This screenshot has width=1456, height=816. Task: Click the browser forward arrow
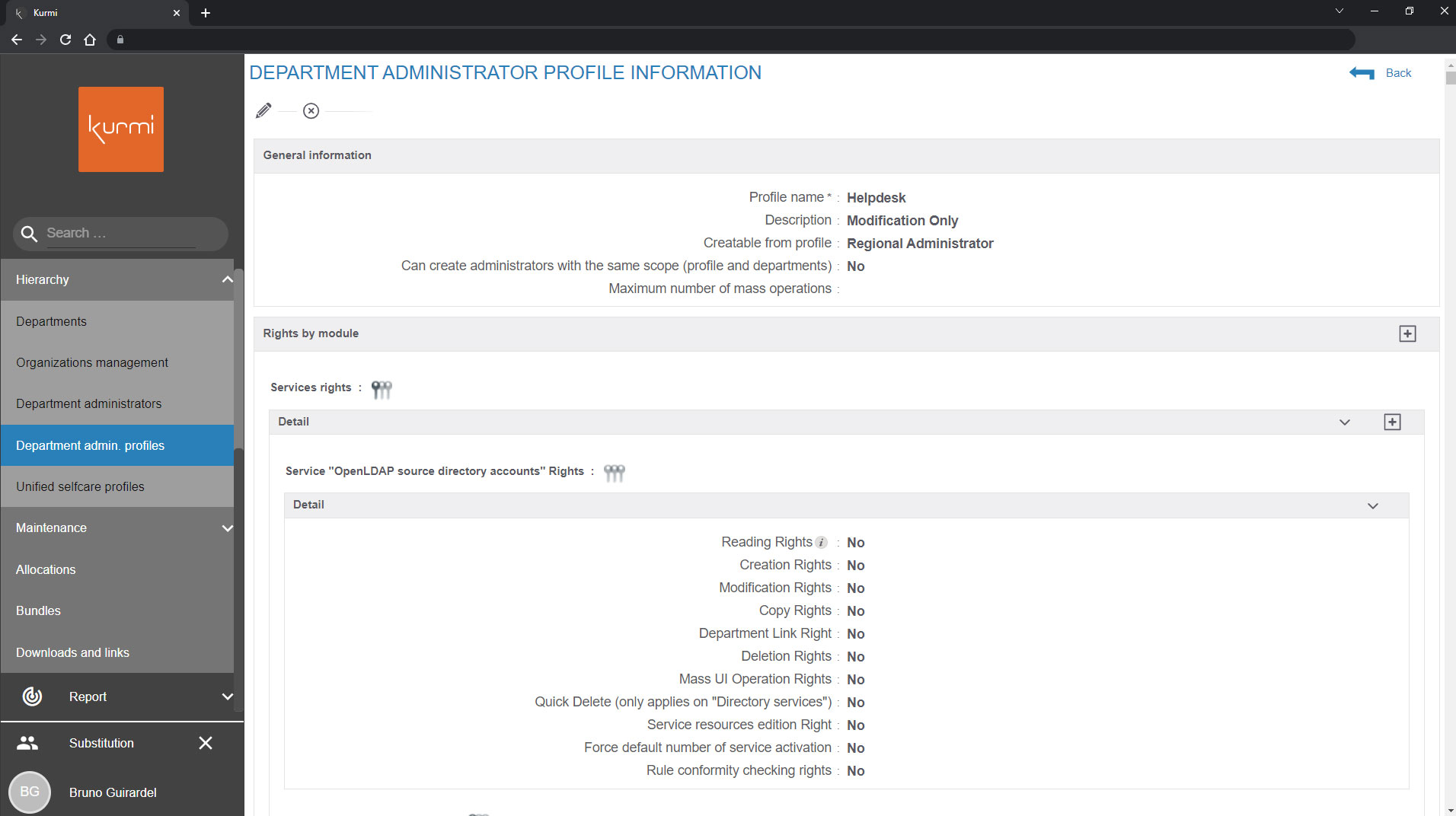click(41, 40)
